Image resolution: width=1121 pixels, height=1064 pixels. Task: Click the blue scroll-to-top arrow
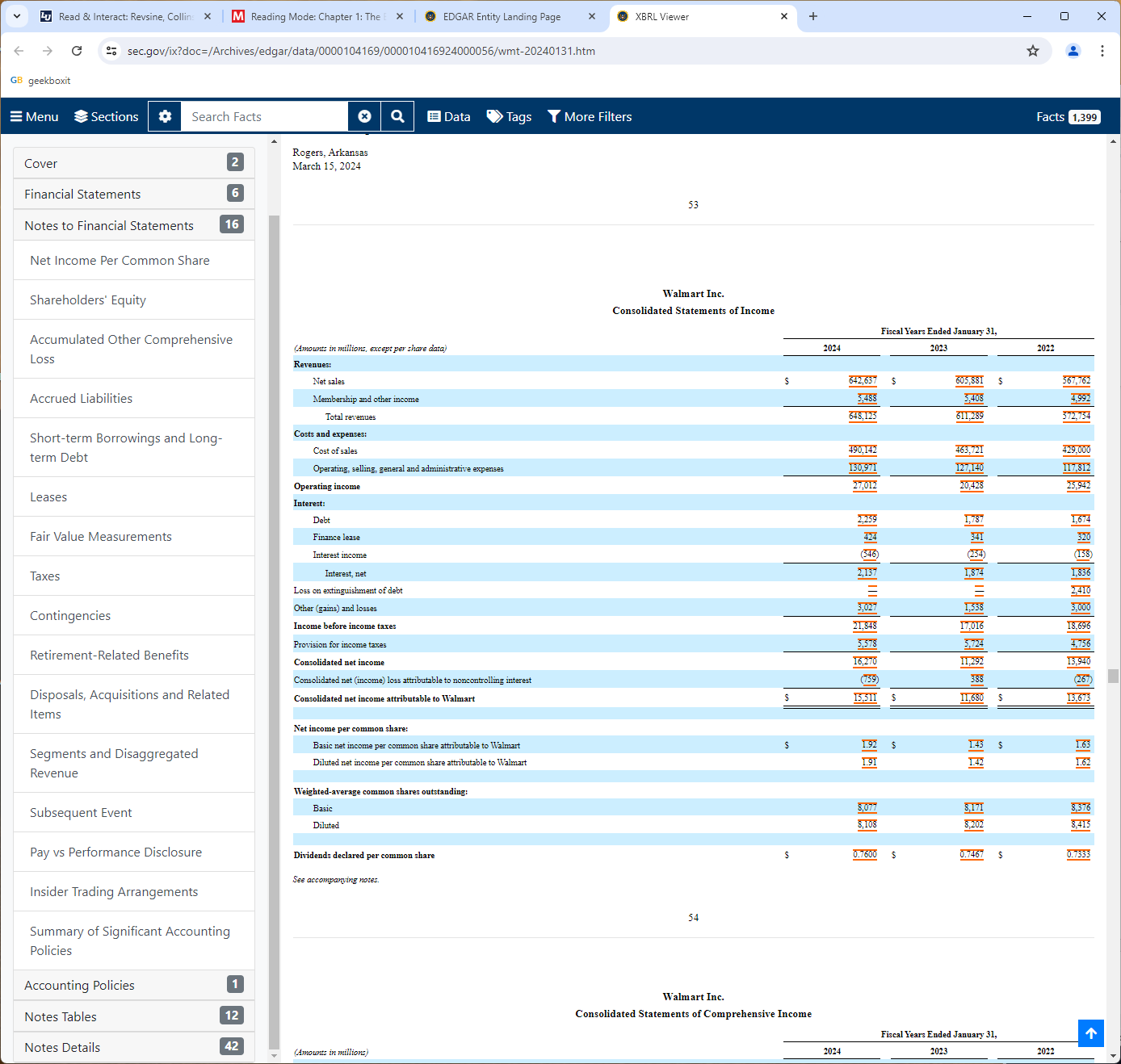click(x=1090, y=1033)
